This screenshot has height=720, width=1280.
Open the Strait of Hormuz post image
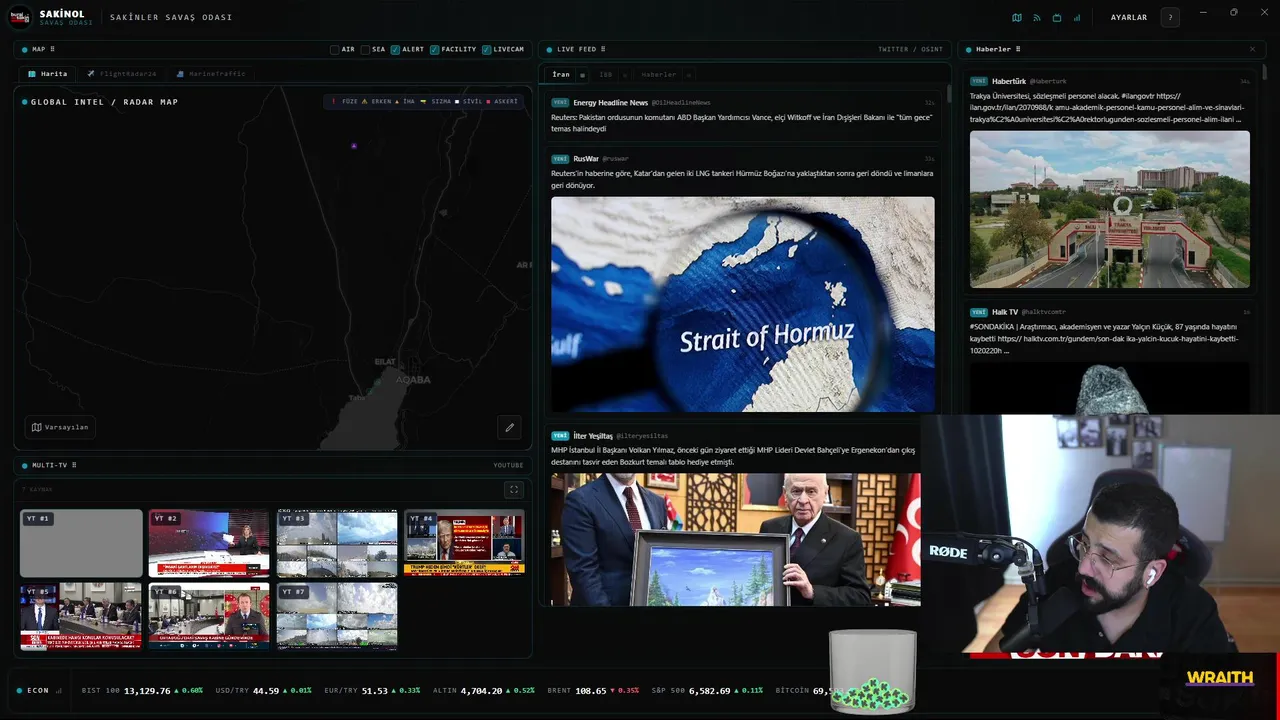click(x=743, y=304)
